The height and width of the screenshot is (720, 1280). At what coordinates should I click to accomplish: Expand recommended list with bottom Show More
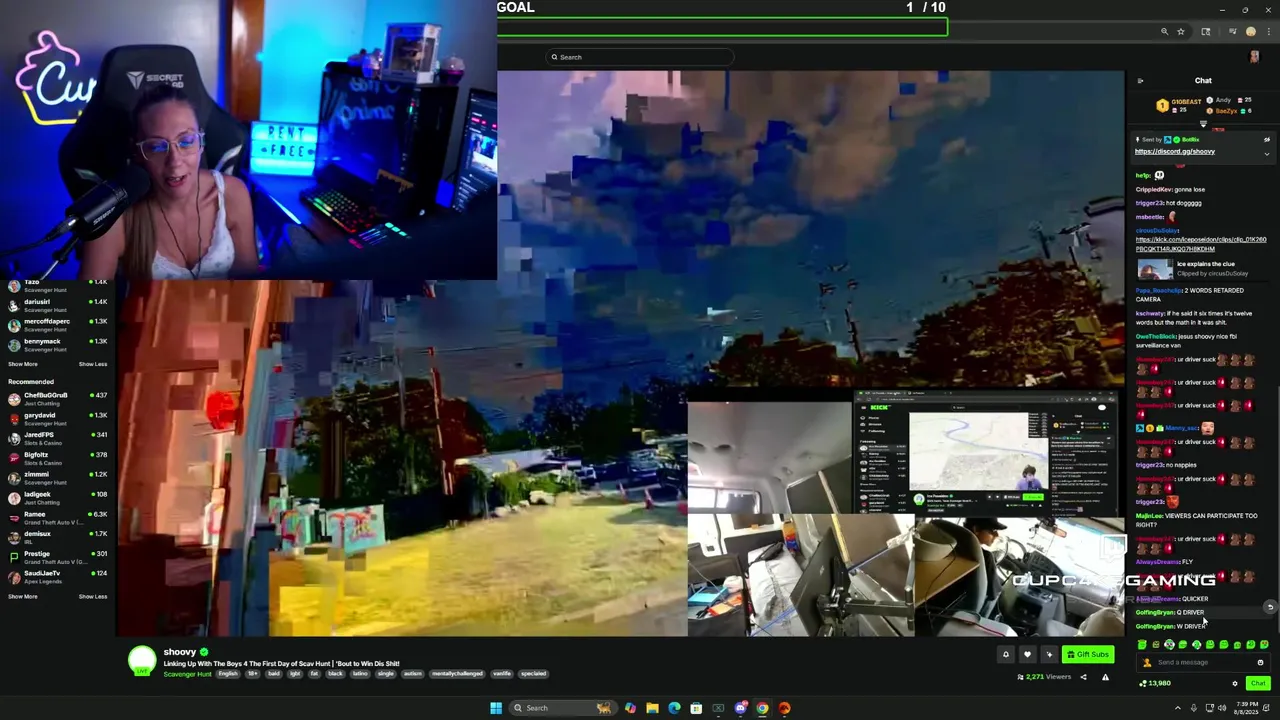coord(23,596)
